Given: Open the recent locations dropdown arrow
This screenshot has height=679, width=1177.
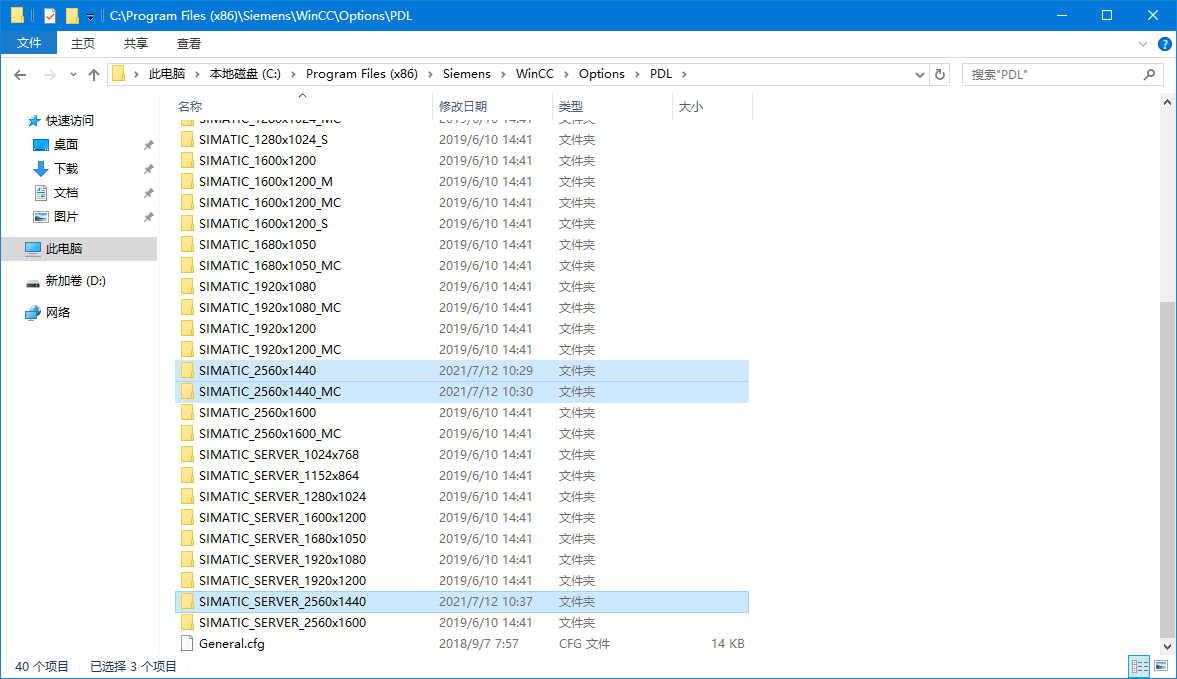Looking at the screenshot, I should coord(73,74).
